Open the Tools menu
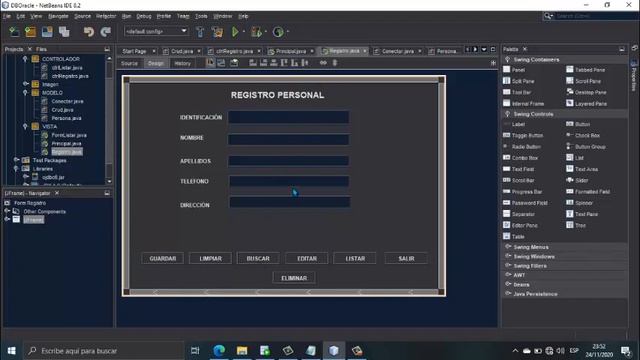Screen dimensions: 640x360 pos(201,16)
